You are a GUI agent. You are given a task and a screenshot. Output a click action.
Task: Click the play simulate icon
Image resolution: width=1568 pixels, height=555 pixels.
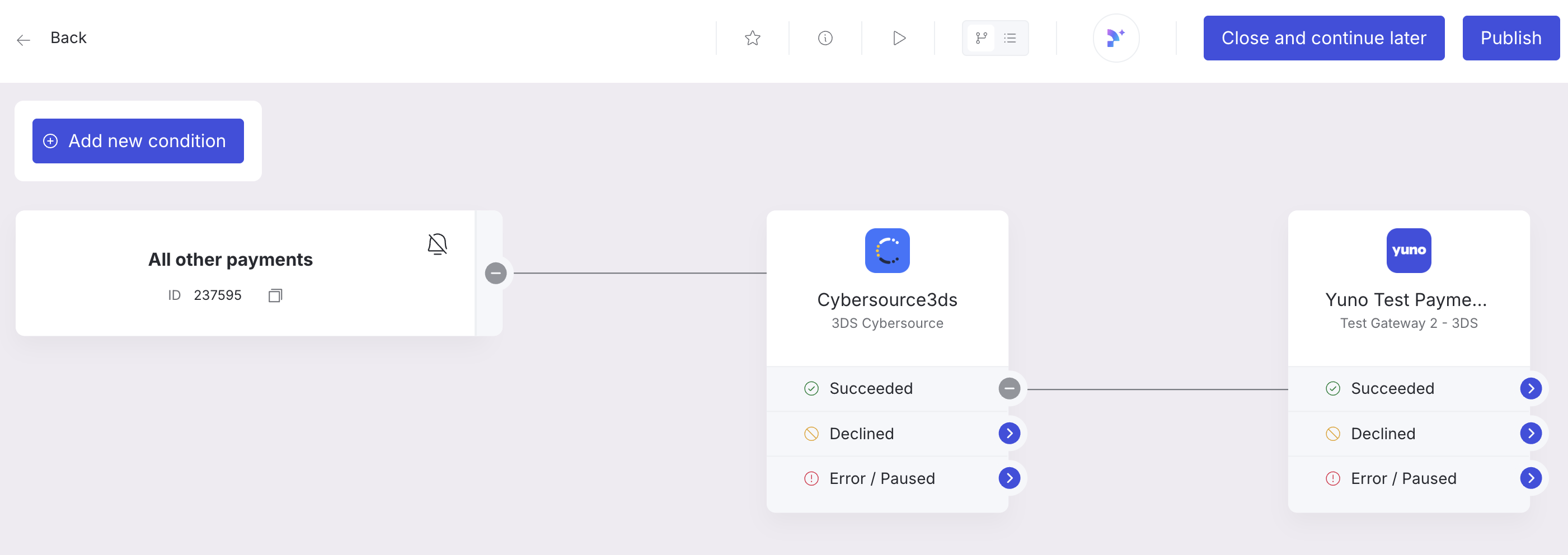click(x=898, y=37)
